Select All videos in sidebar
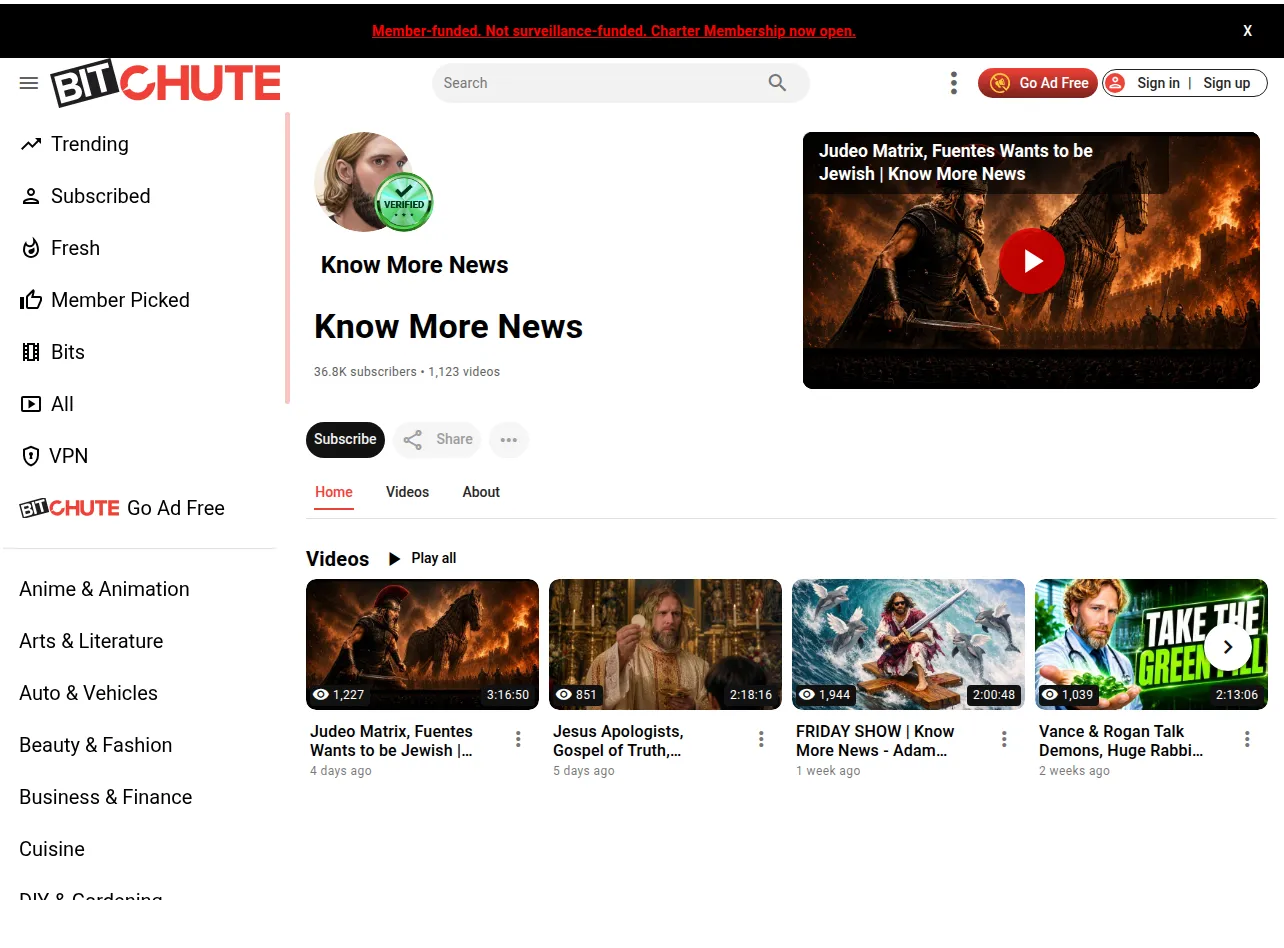The image size is (1284, 948). click(47, 404)
